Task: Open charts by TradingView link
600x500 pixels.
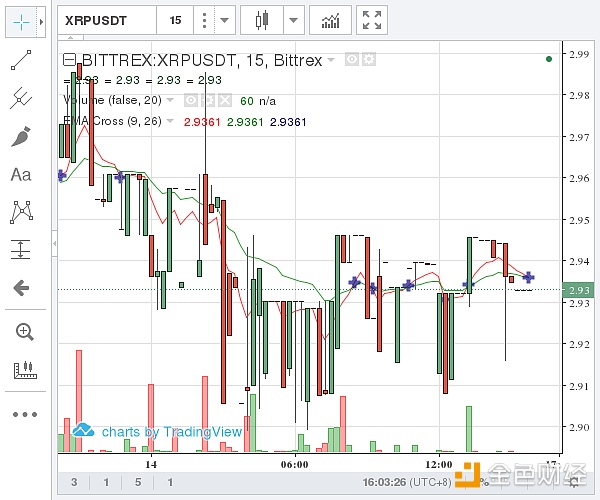Action: pos(157,432)
